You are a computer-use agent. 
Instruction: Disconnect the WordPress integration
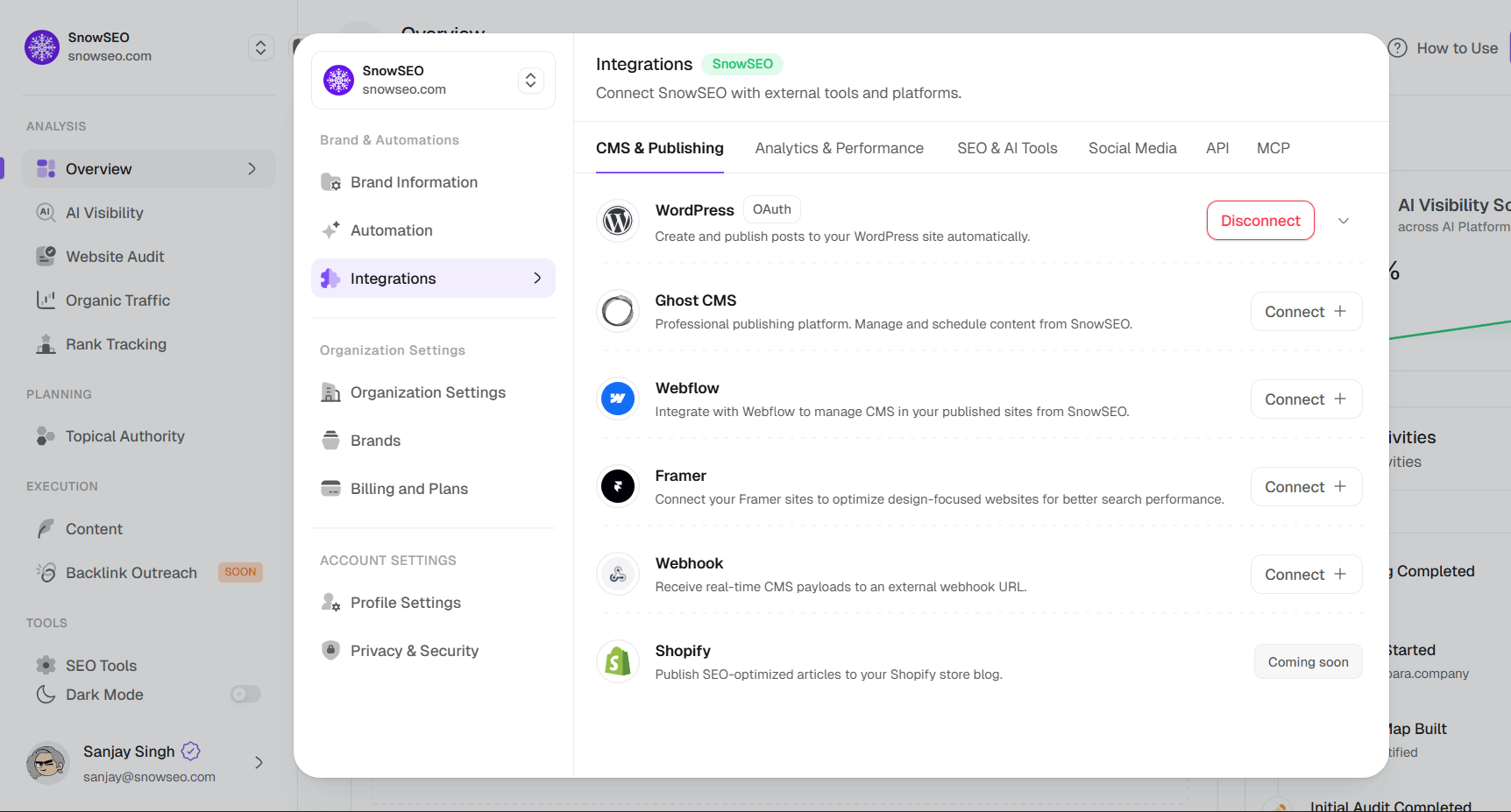[x=1260, y=221]
